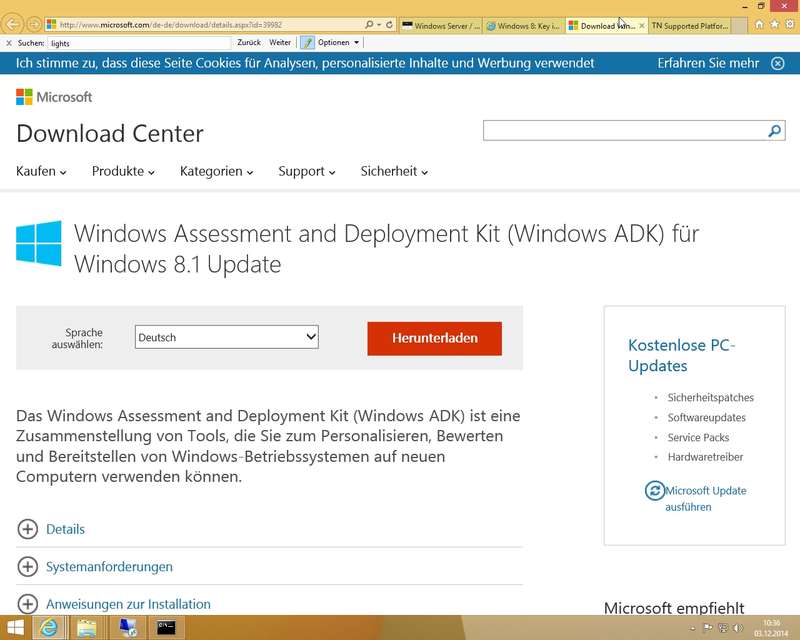Click the network icon in the system tray

click(x=723, y=628)
